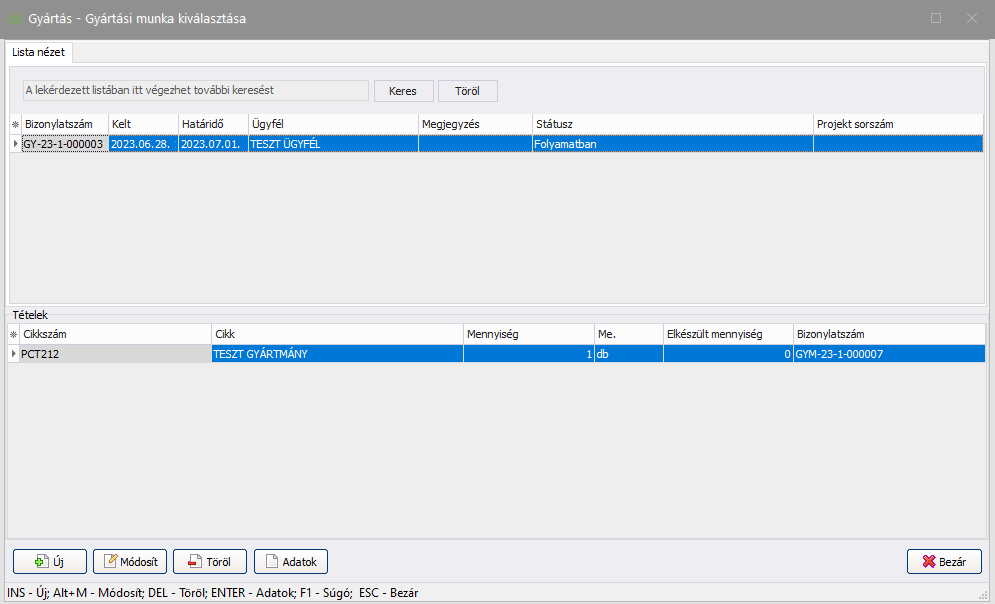Viewport: 995px width, 604px height.
Task: Sort by Határidő column header
Action: (x=212, y=124)
